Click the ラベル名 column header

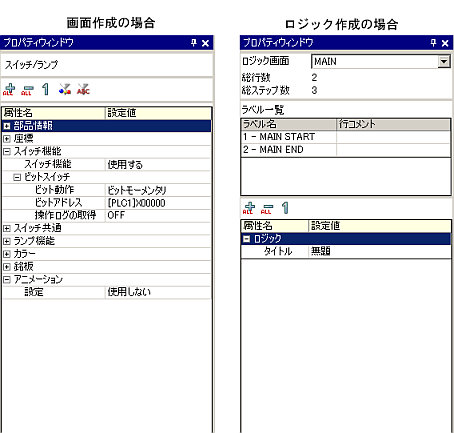coord(289,124)
